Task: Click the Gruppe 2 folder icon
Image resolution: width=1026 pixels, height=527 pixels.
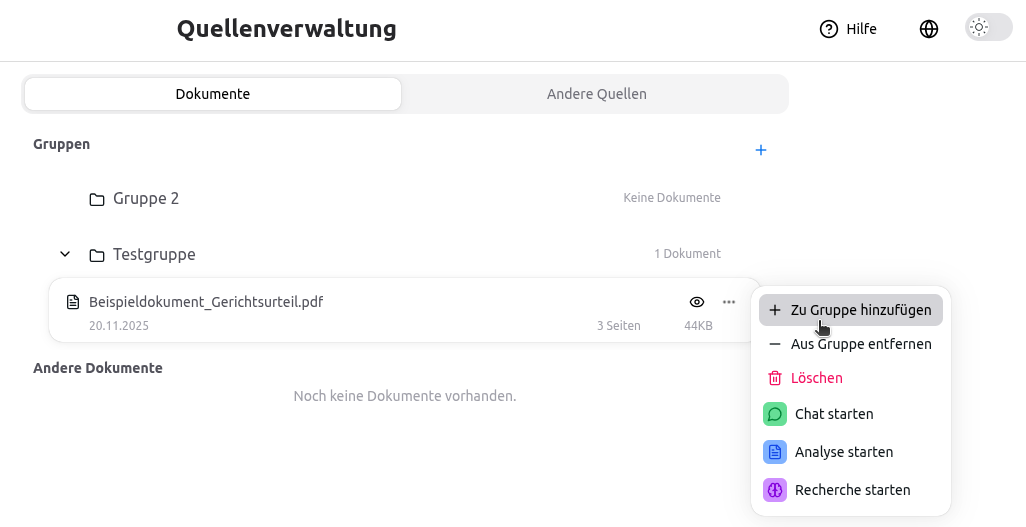Action: 97,199
